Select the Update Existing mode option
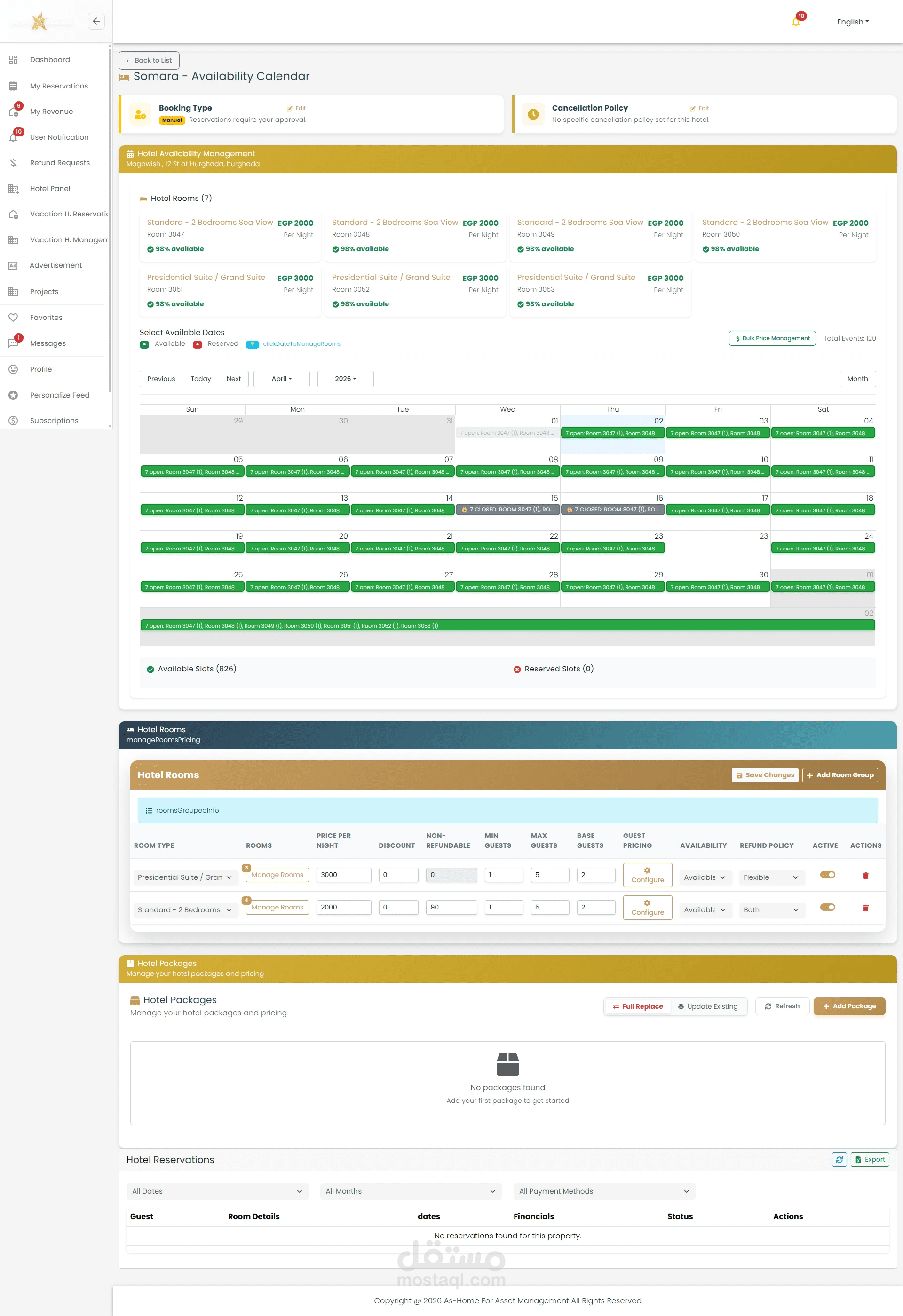This screenshot has width=903, height=1316. click(x=708, y=1006)
